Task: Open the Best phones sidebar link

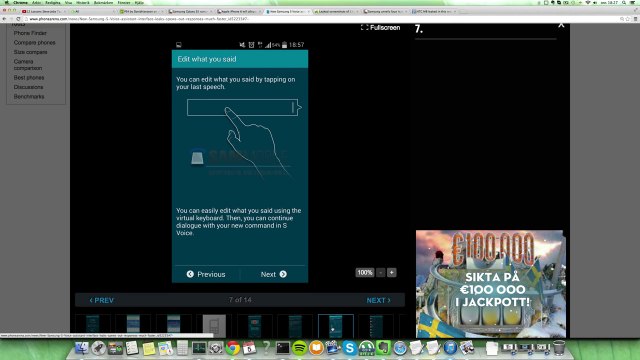Action: [x=29, y=78]
